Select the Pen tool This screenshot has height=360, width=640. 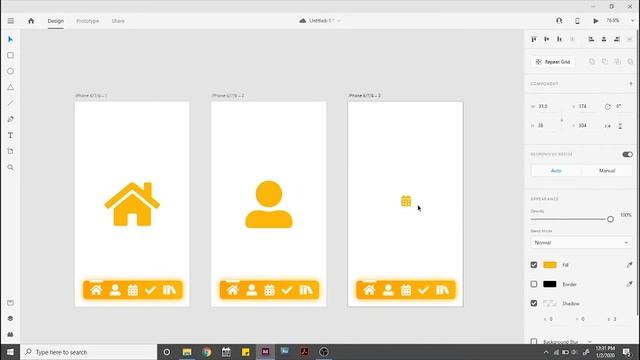pyautogui.click(x=10, y=119)
